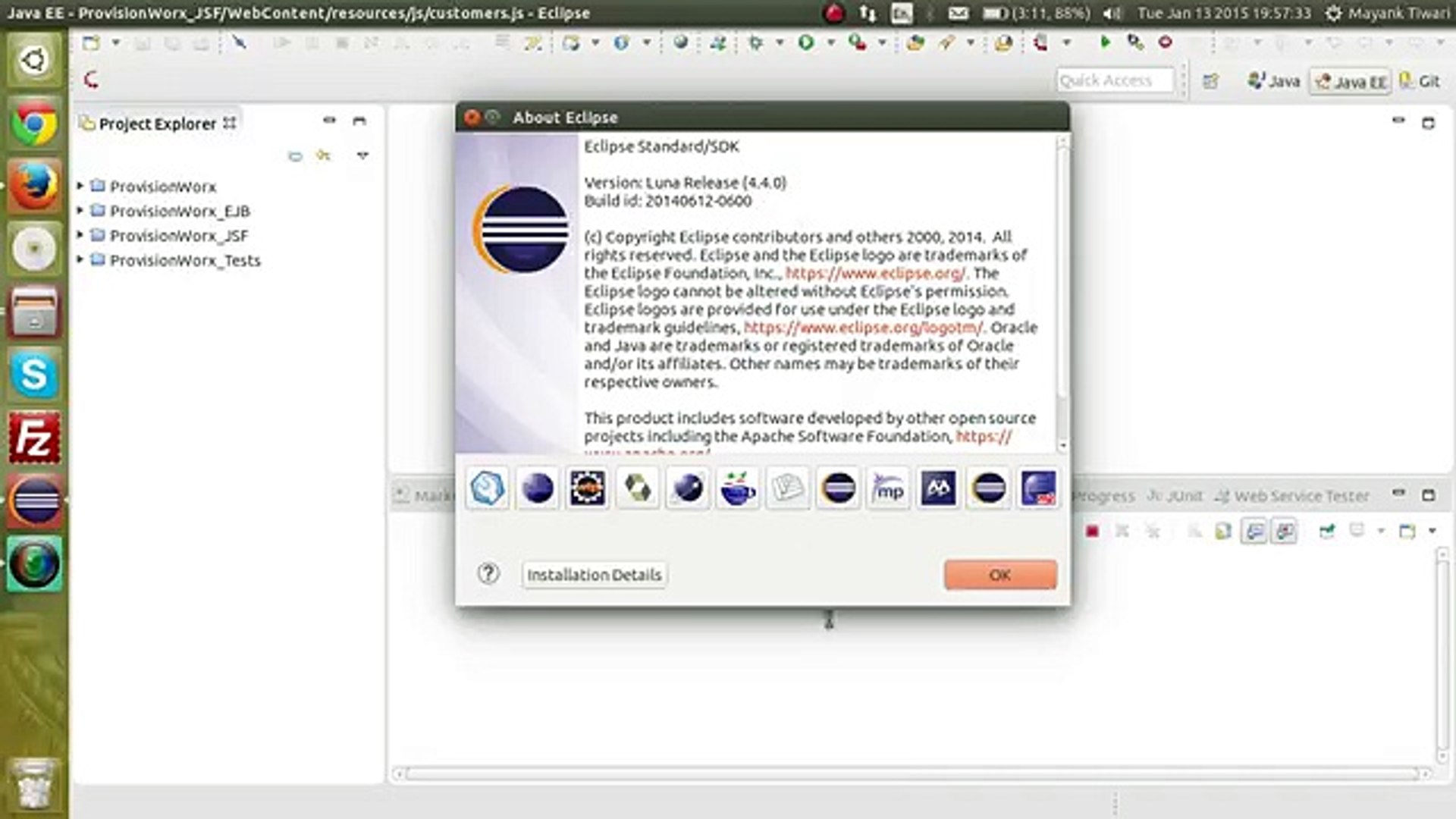Click the gear-bordered plugin icon in About dialog
The width and height of the screenshot is (1456, 819).
[588, 488]
